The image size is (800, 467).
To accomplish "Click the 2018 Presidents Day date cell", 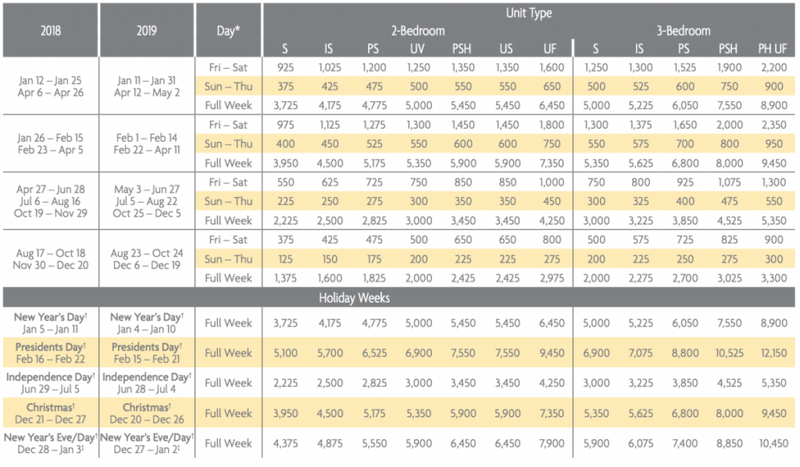I will coord(51,353).
